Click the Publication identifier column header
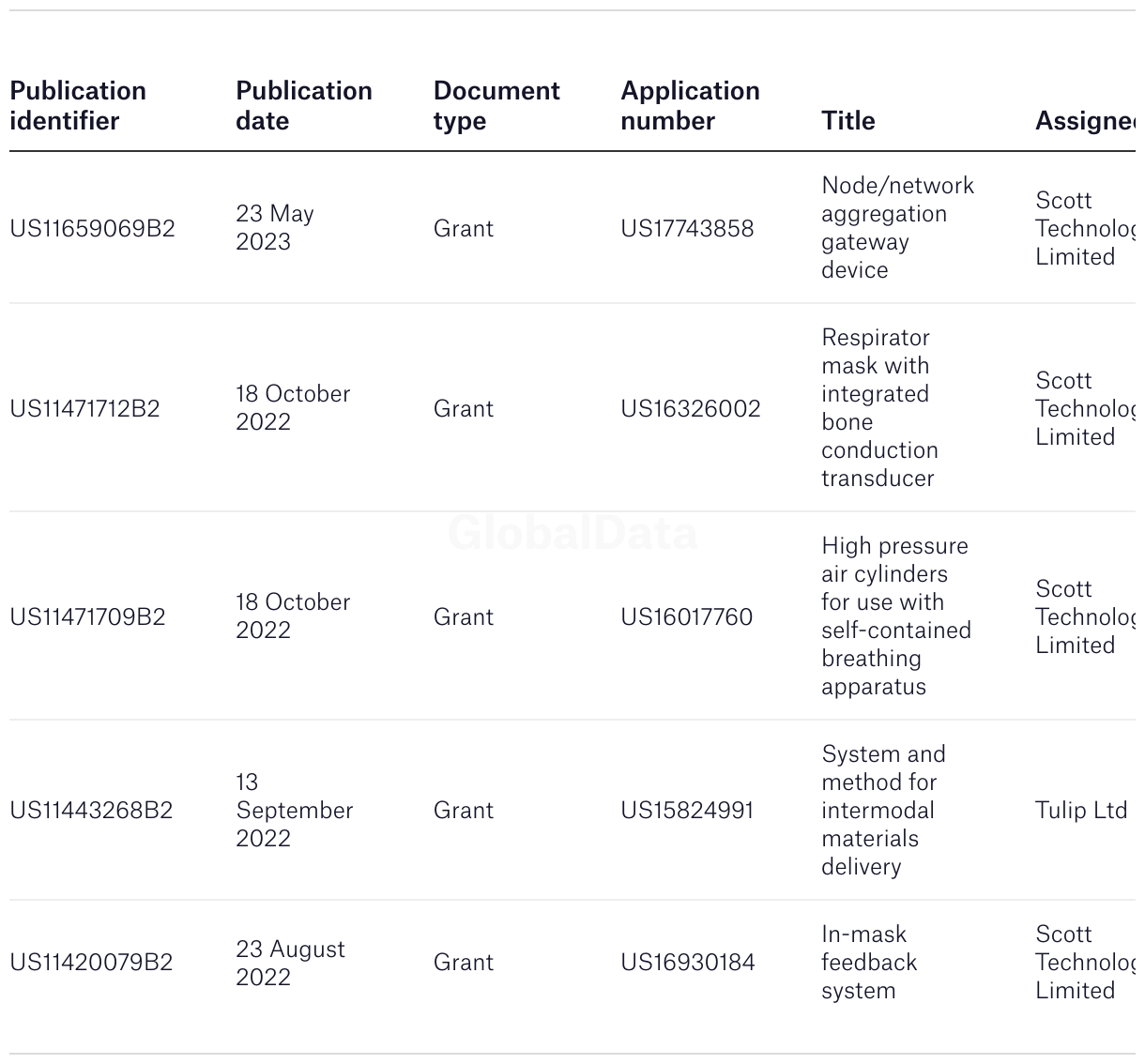The height and width of the screenshot is (1064, 1145). click(78, 105)
